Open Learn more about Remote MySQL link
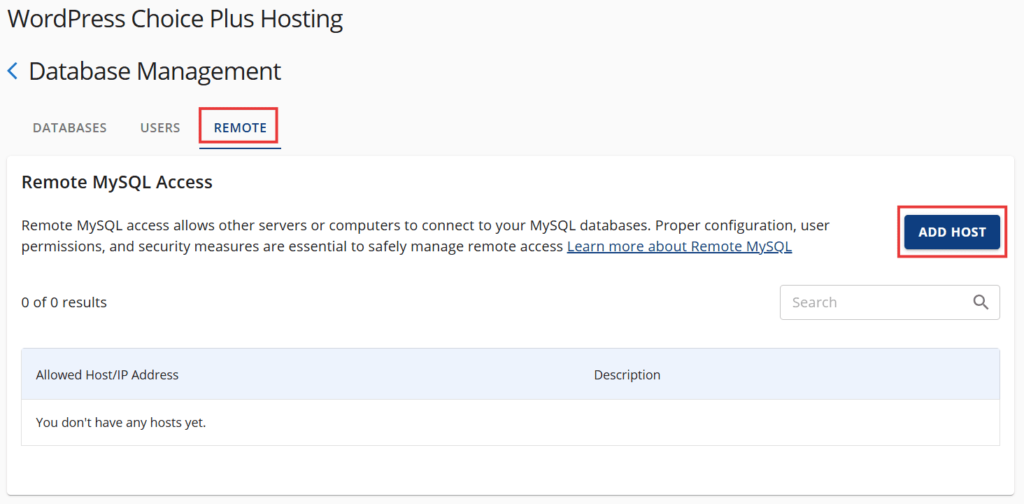Screen dimensions: 1024x504 click(679, 246)
